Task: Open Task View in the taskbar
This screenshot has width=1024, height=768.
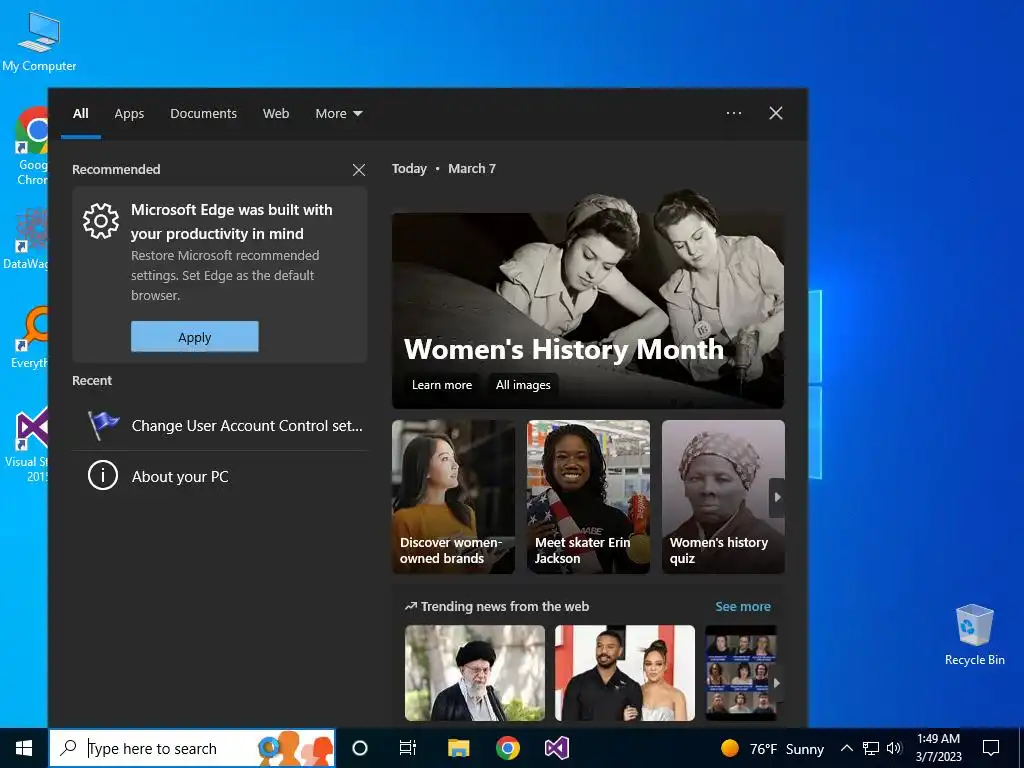Action: click(x=408, y=748)
